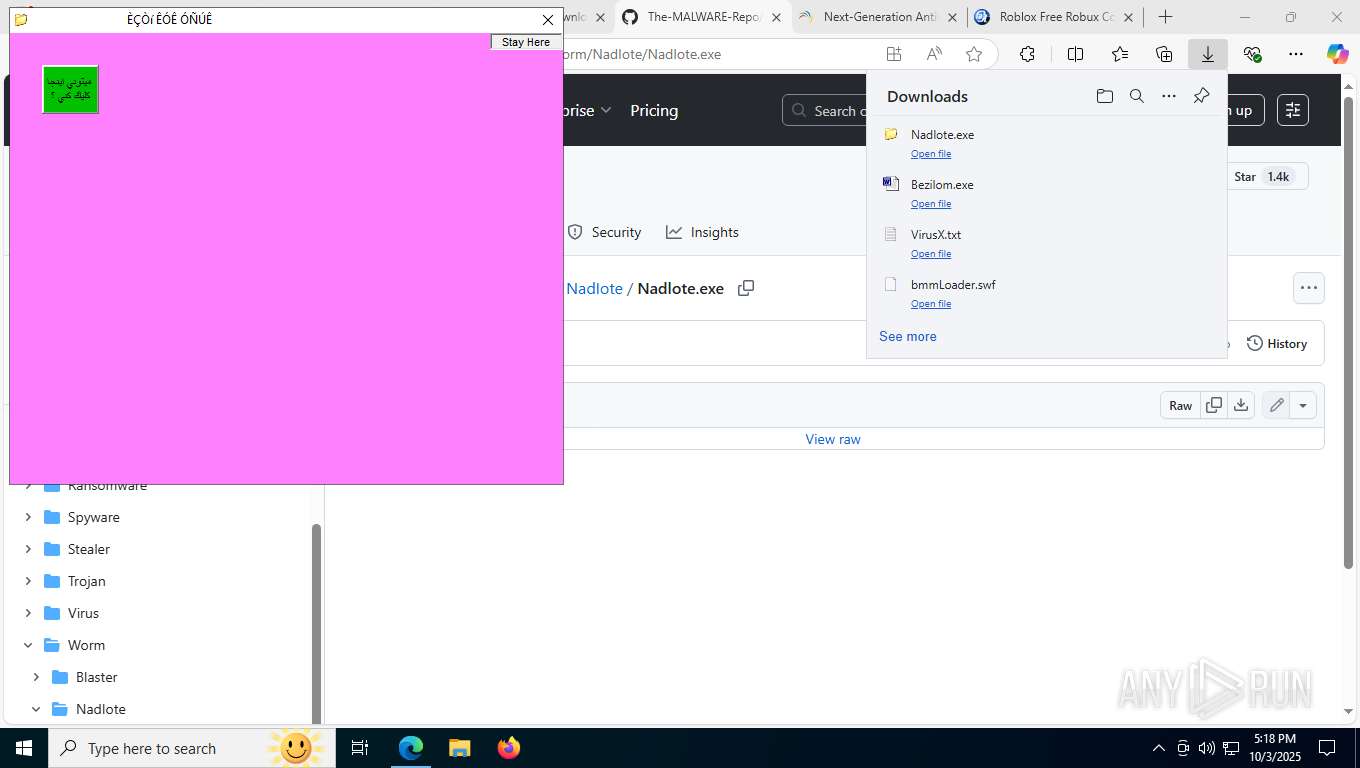Click See more in Downloads panel
Image resolution: width=1360 pixels, height=768 pixels.
tap(908, 336)
